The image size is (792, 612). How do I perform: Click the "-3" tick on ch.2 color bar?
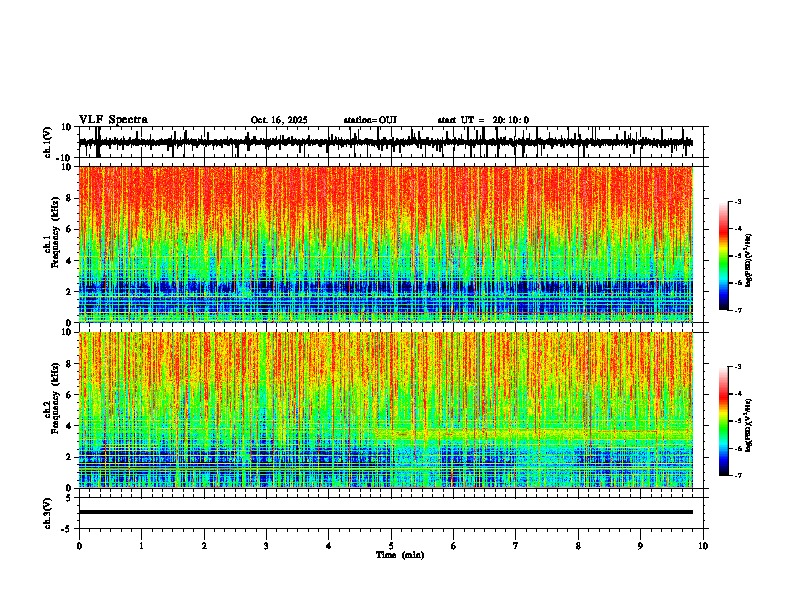737,367
